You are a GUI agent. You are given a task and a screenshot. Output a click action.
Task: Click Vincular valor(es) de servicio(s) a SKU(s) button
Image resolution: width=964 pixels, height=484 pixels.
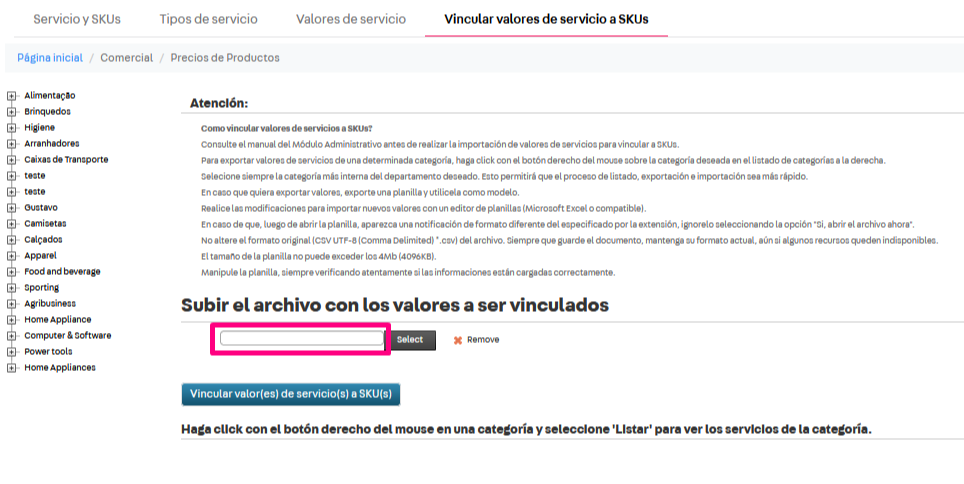tap(291, 394)
